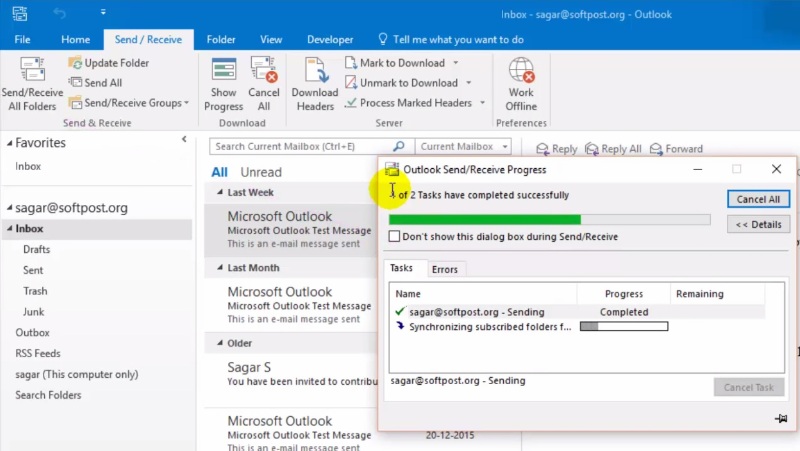
Task: Select the Junk folder
Action: (x=33, y=312)
